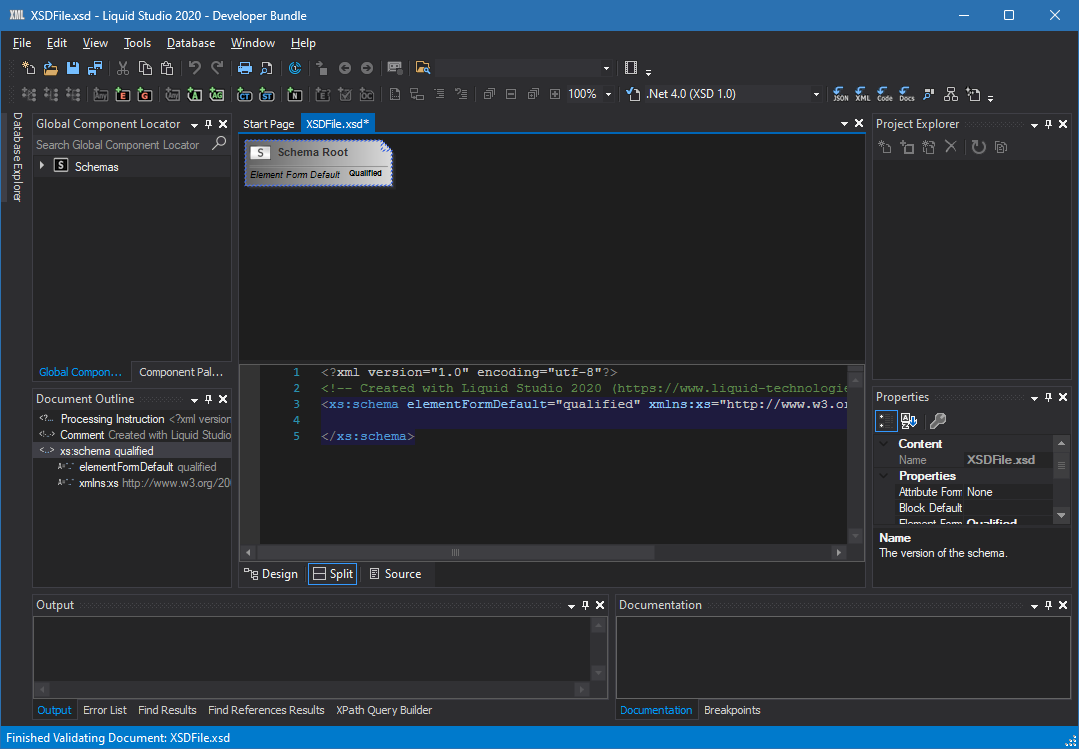Click the Find in Files folder icon

[x=423, y=68]
